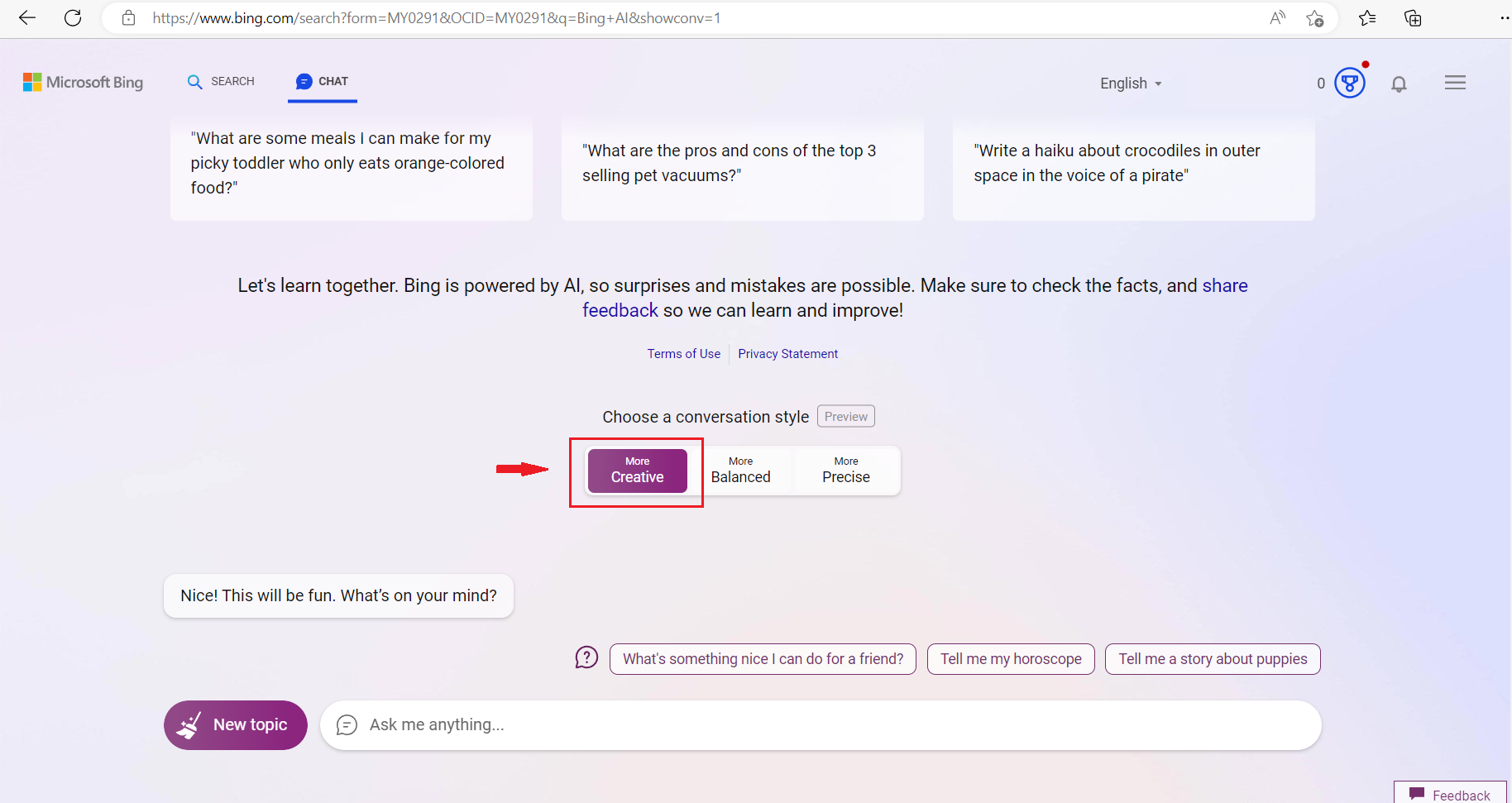This screenshot has width=1512, height=803.
Task: Click the question mark icon near suggestions
Action: (x=586, y=657)
